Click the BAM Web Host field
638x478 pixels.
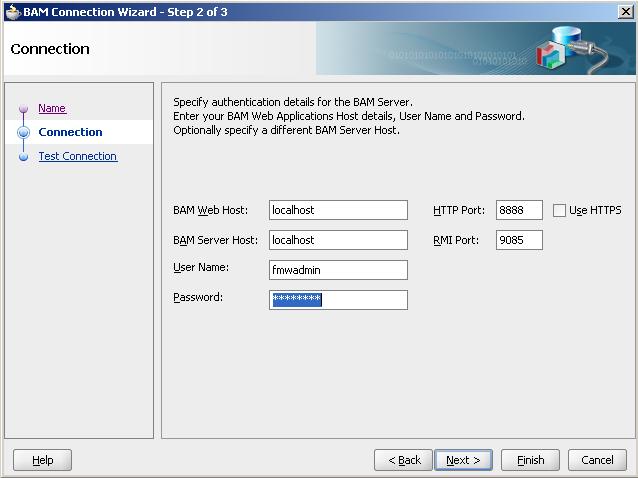[338, 210]
